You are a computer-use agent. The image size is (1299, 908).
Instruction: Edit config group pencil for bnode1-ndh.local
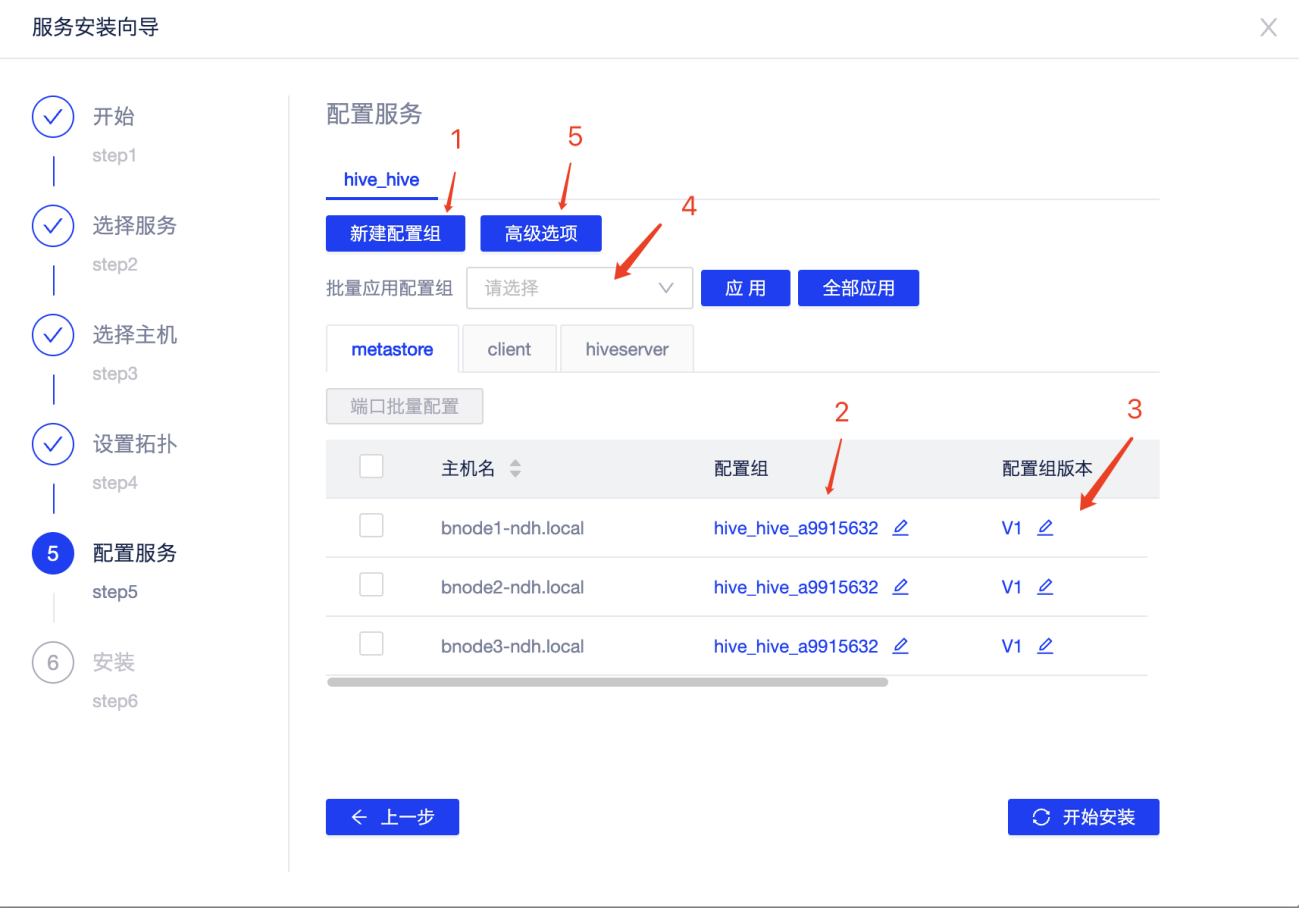pyautogui.click(x=900, y=528)
